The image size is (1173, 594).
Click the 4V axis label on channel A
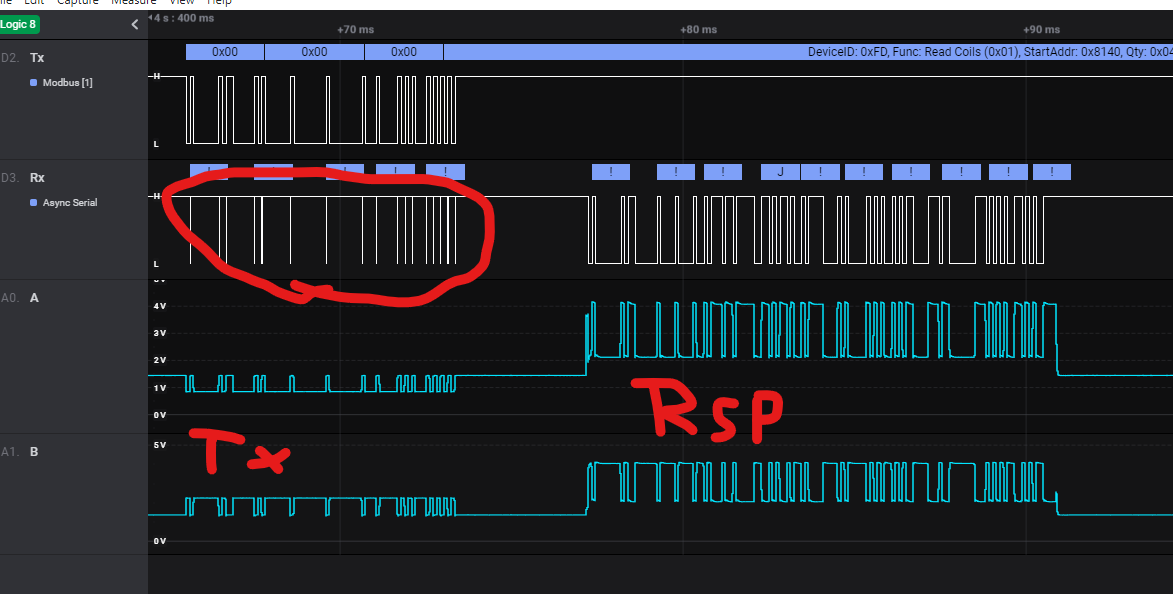[x=159, y=306]
